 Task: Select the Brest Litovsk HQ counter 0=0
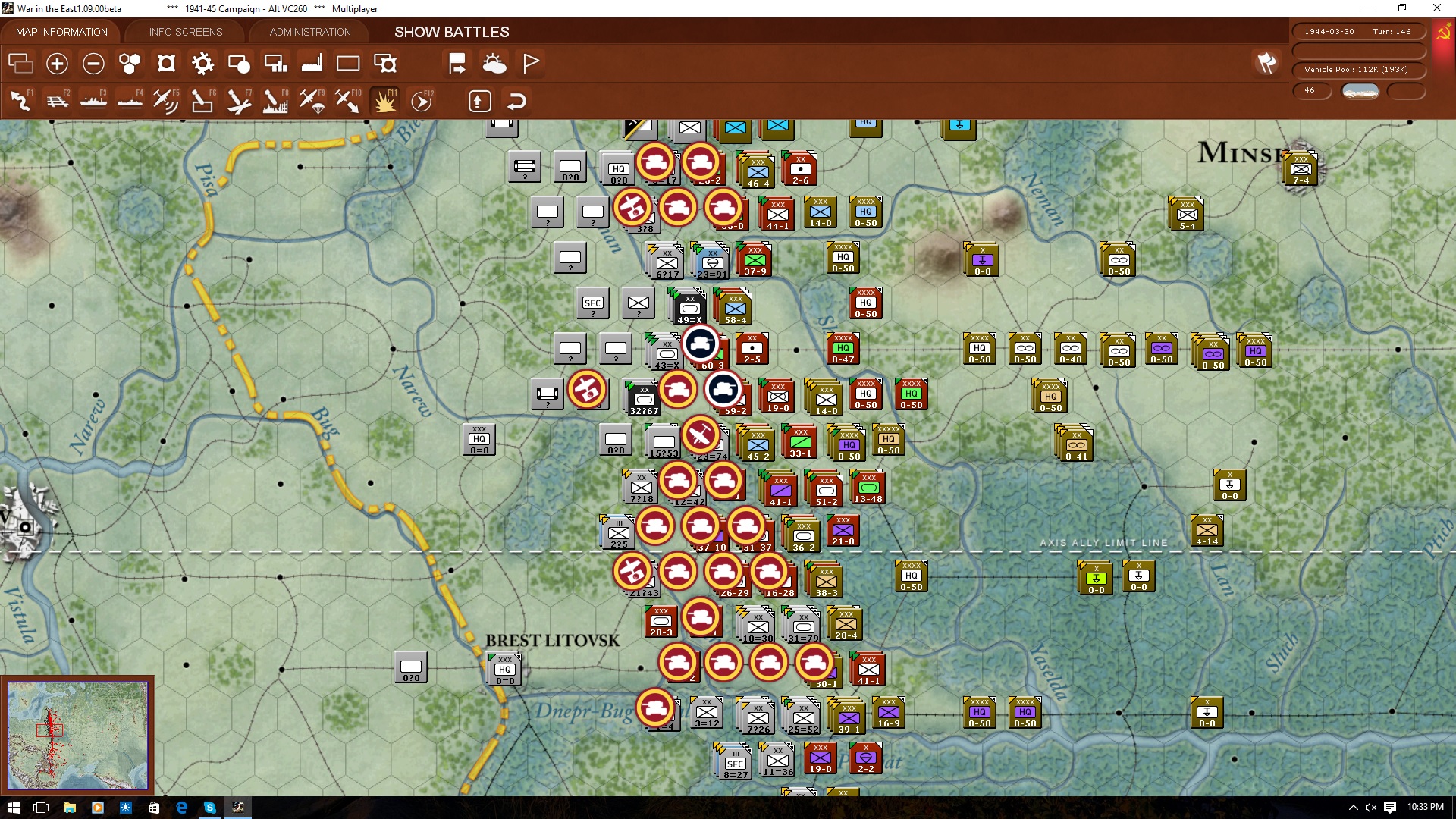click(x=505, y=670)
